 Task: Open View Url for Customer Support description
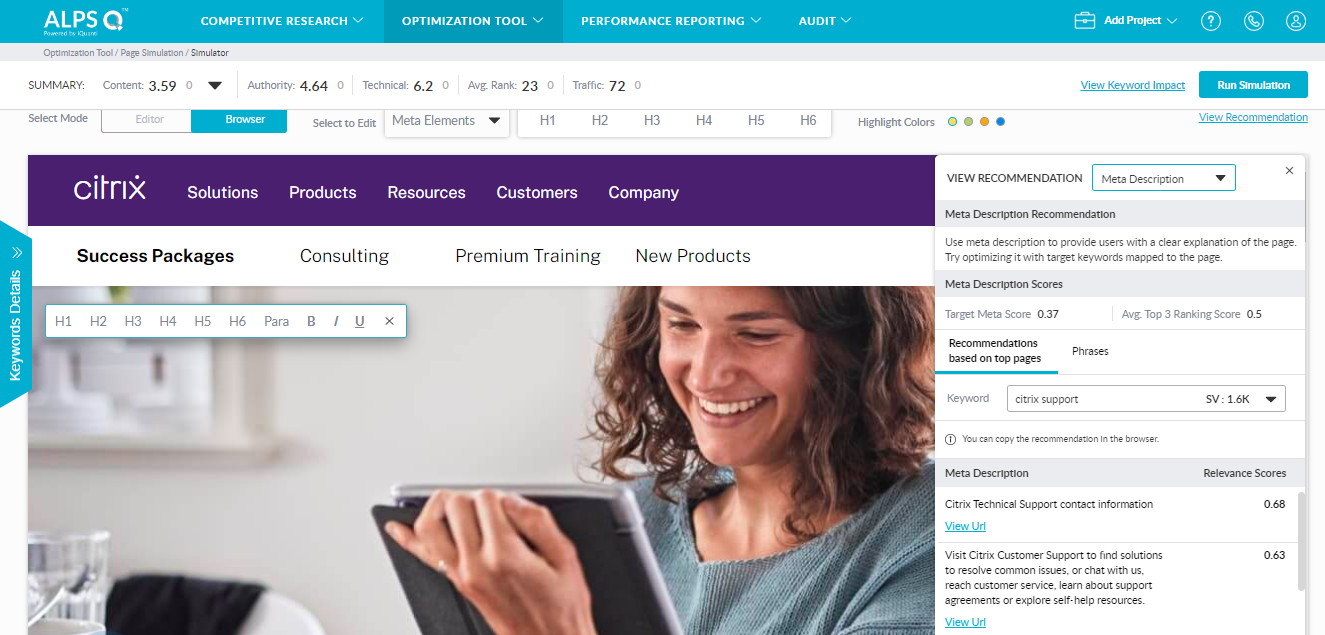click(965, 622)
